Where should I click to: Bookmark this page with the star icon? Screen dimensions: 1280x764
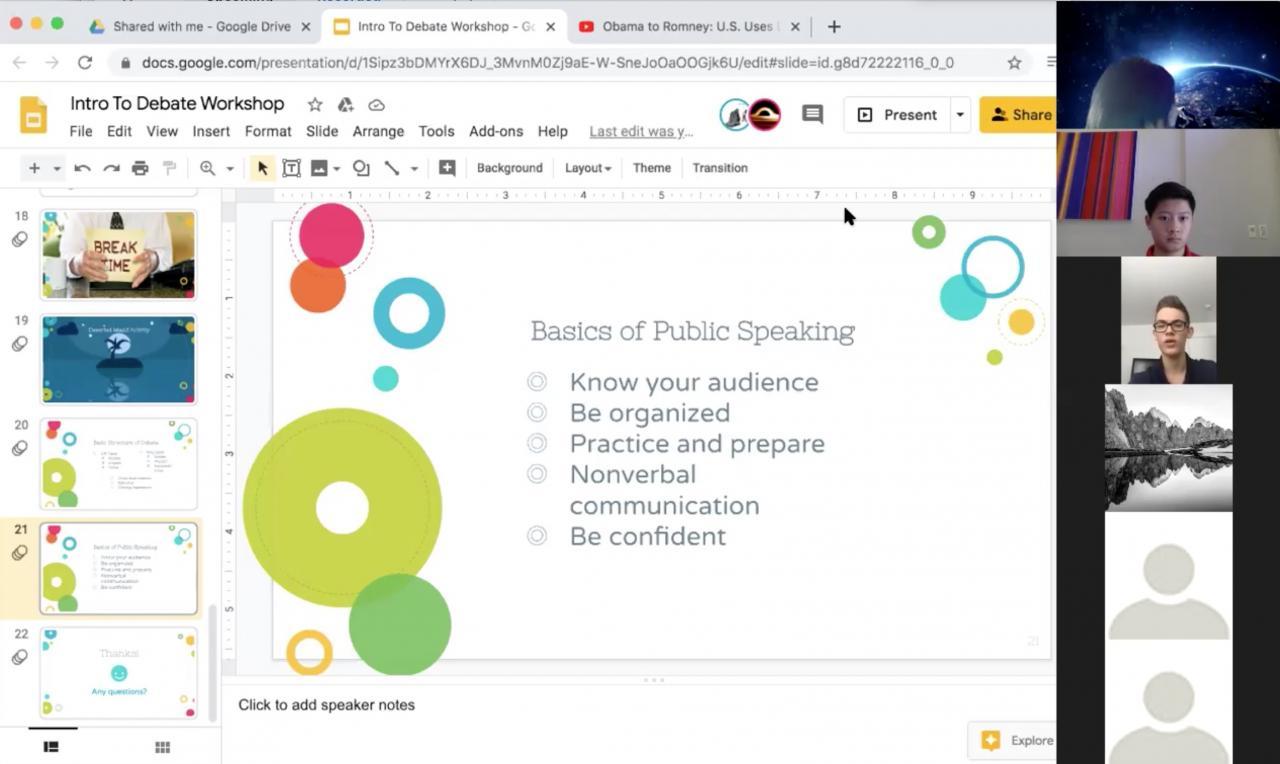coord(1014,63)
